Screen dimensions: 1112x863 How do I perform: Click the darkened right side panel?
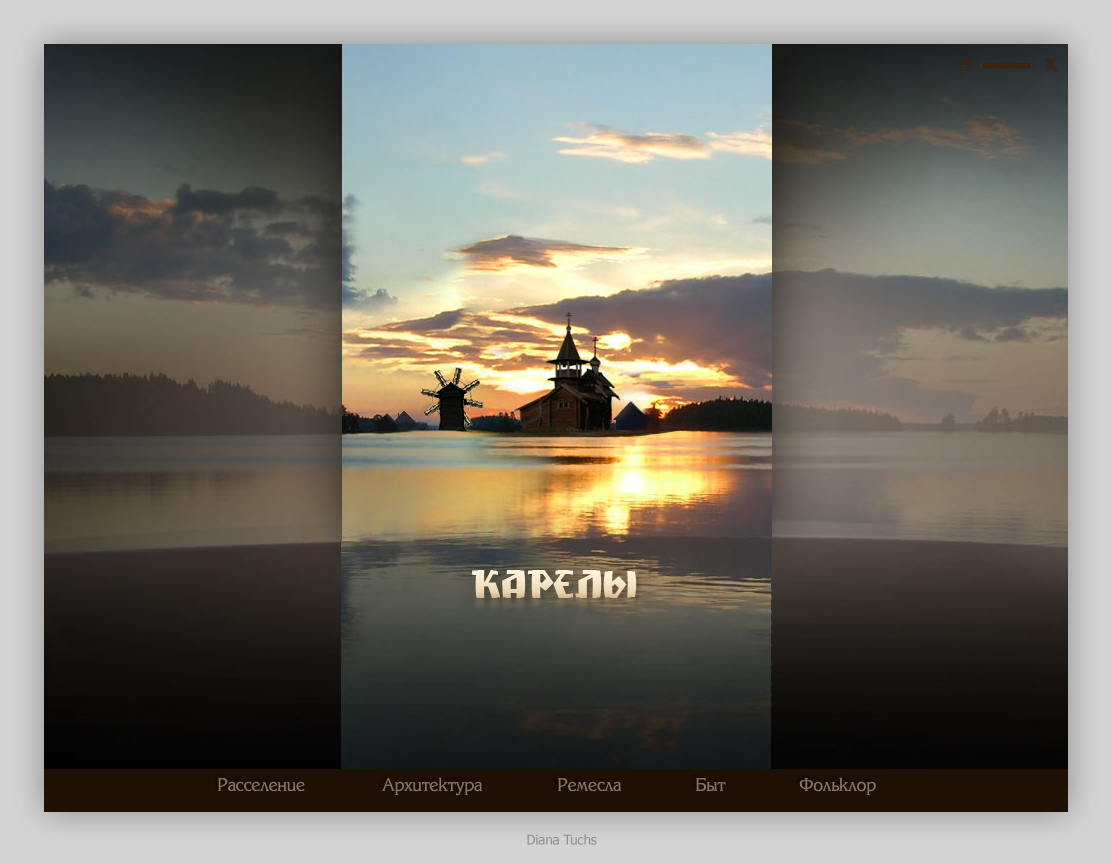[920, 620]
